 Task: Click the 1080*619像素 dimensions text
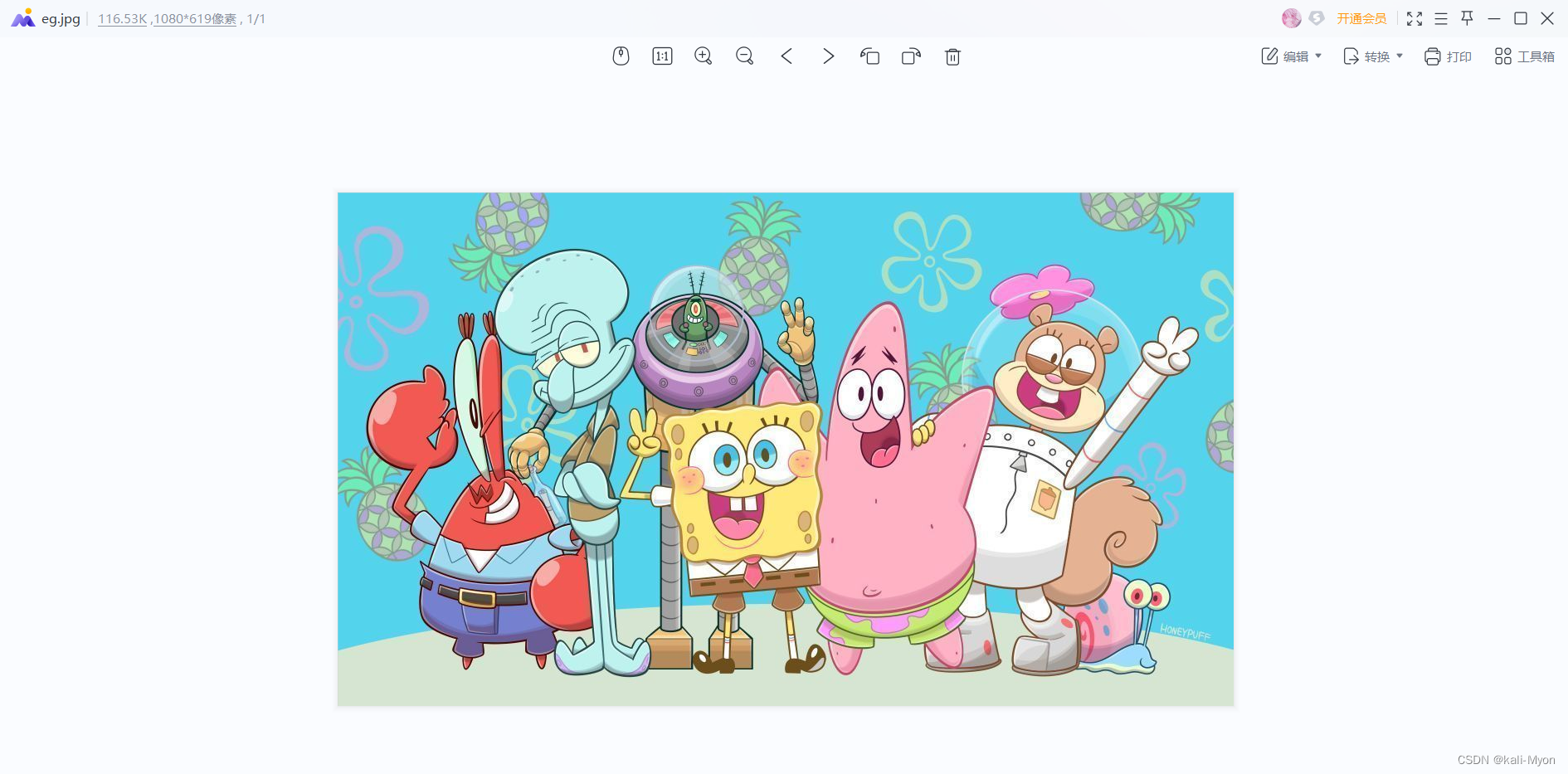pos(195,18)
